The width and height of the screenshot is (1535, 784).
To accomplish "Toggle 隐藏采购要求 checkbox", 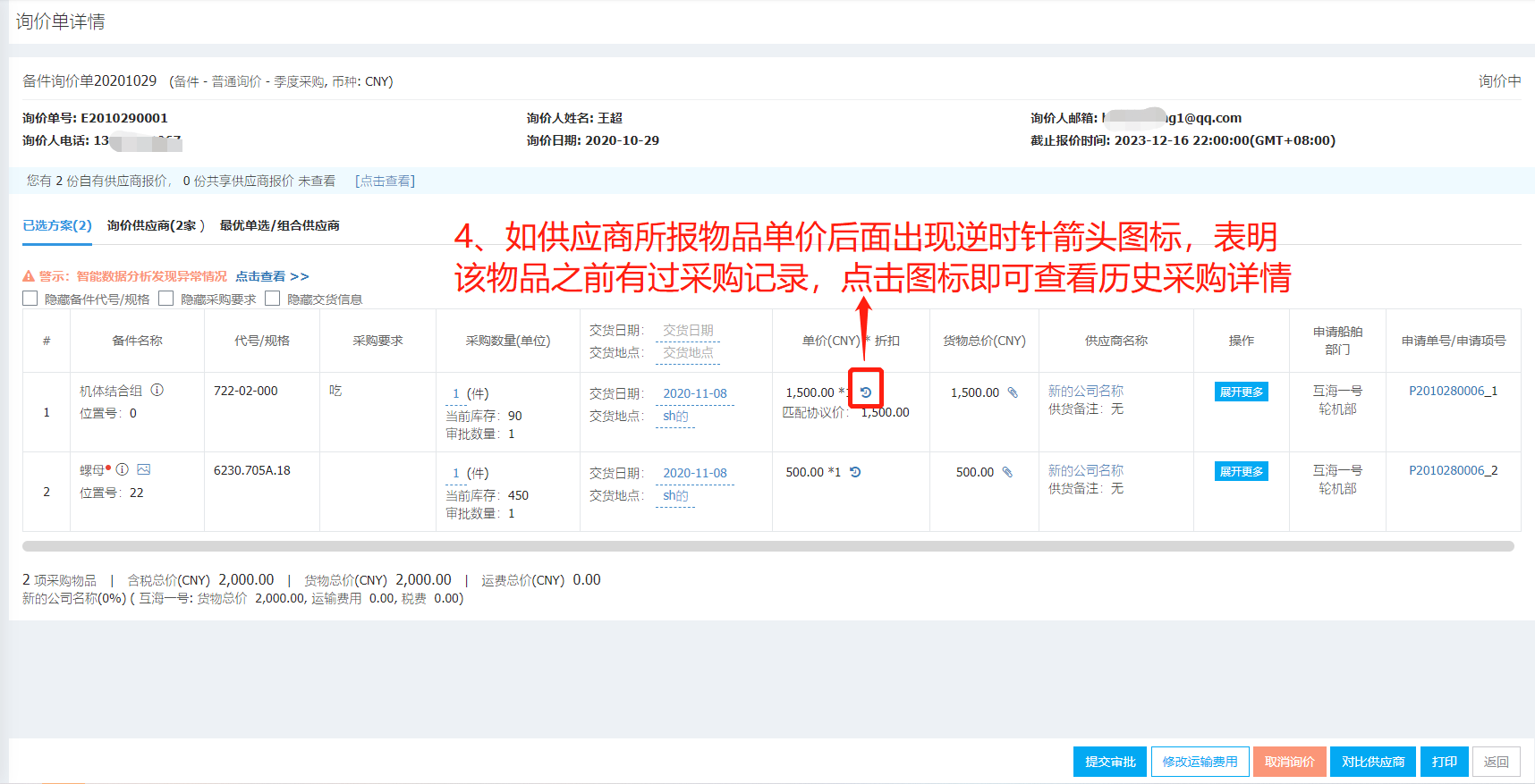I will [x=166, y=299].
